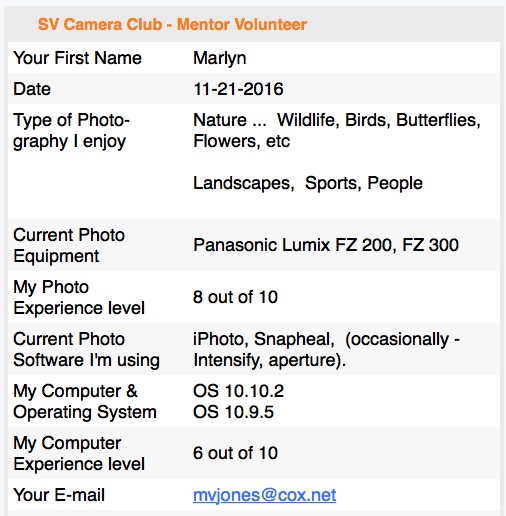Click the SV Camera Club - Mentor Volunteer heading
The height and width of the screenshot is (516, 506).
point(172,24)
